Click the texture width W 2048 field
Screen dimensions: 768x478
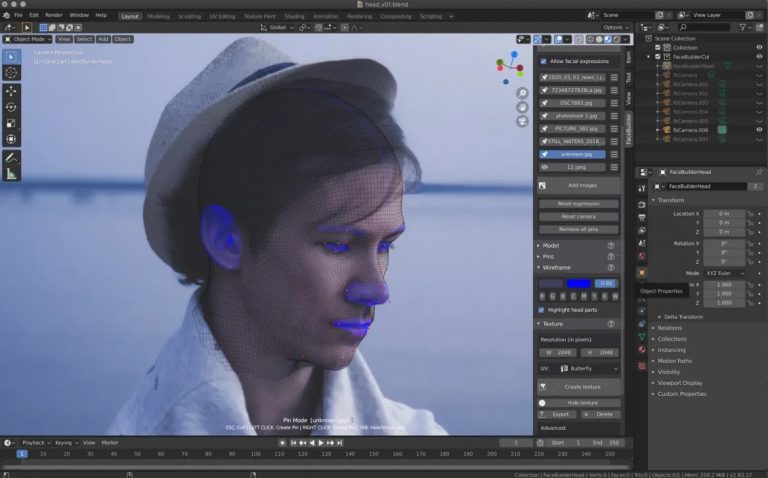pos(558,353)
